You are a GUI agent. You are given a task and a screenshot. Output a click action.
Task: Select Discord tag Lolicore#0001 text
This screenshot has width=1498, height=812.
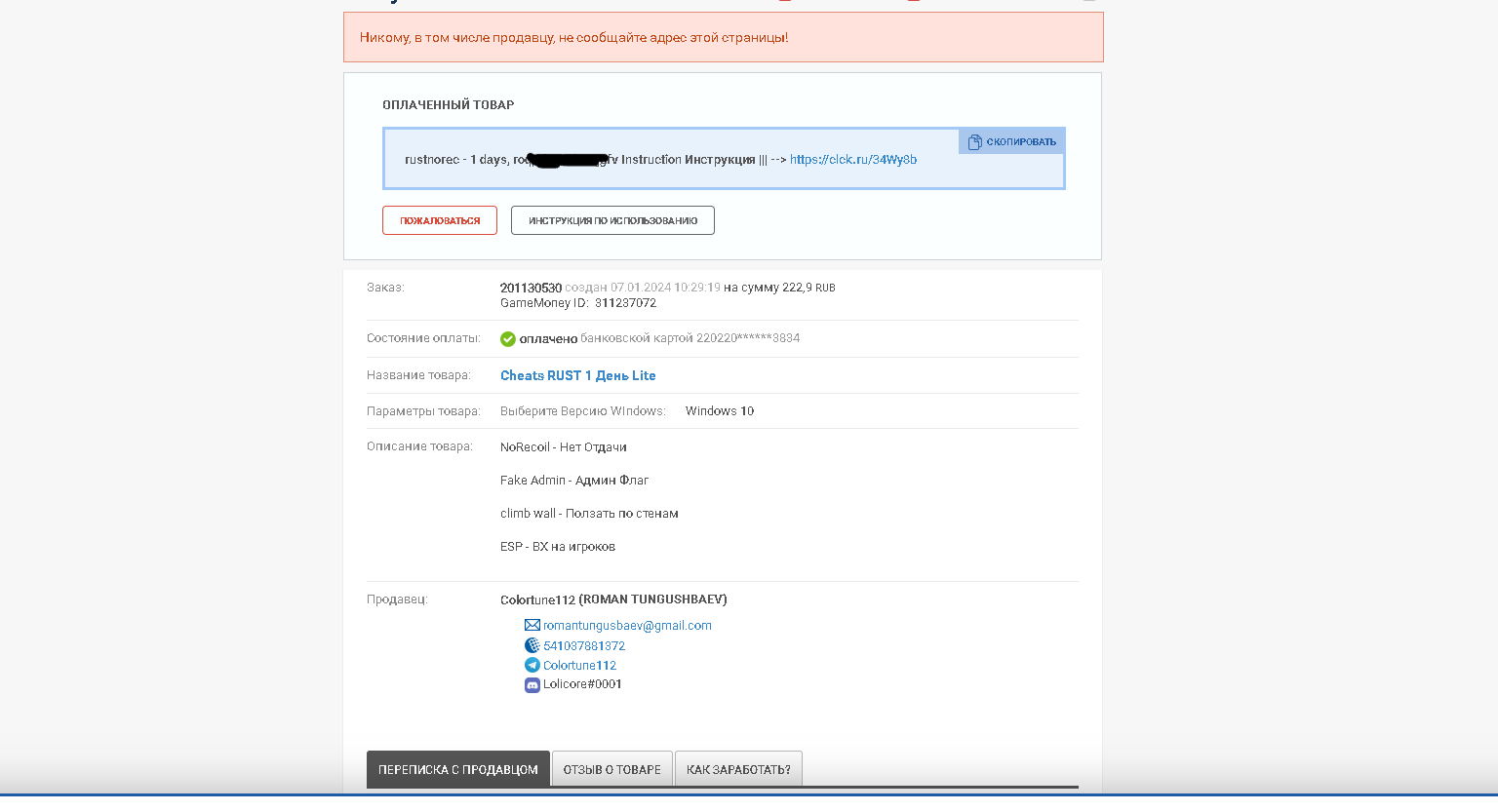[x=582, y=684]
